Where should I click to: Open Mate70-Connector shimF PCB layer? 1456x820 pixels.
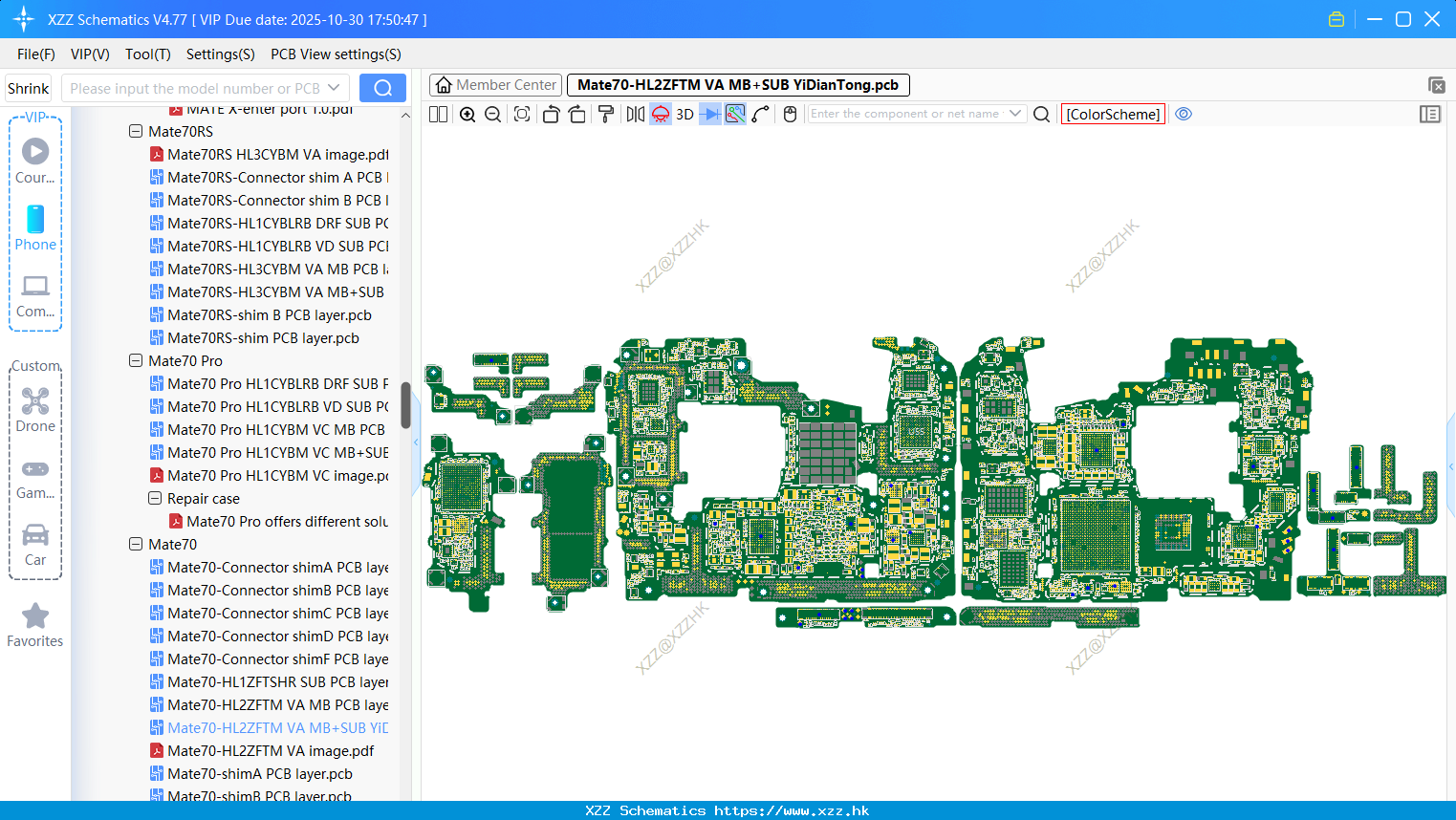coord(270,659)
